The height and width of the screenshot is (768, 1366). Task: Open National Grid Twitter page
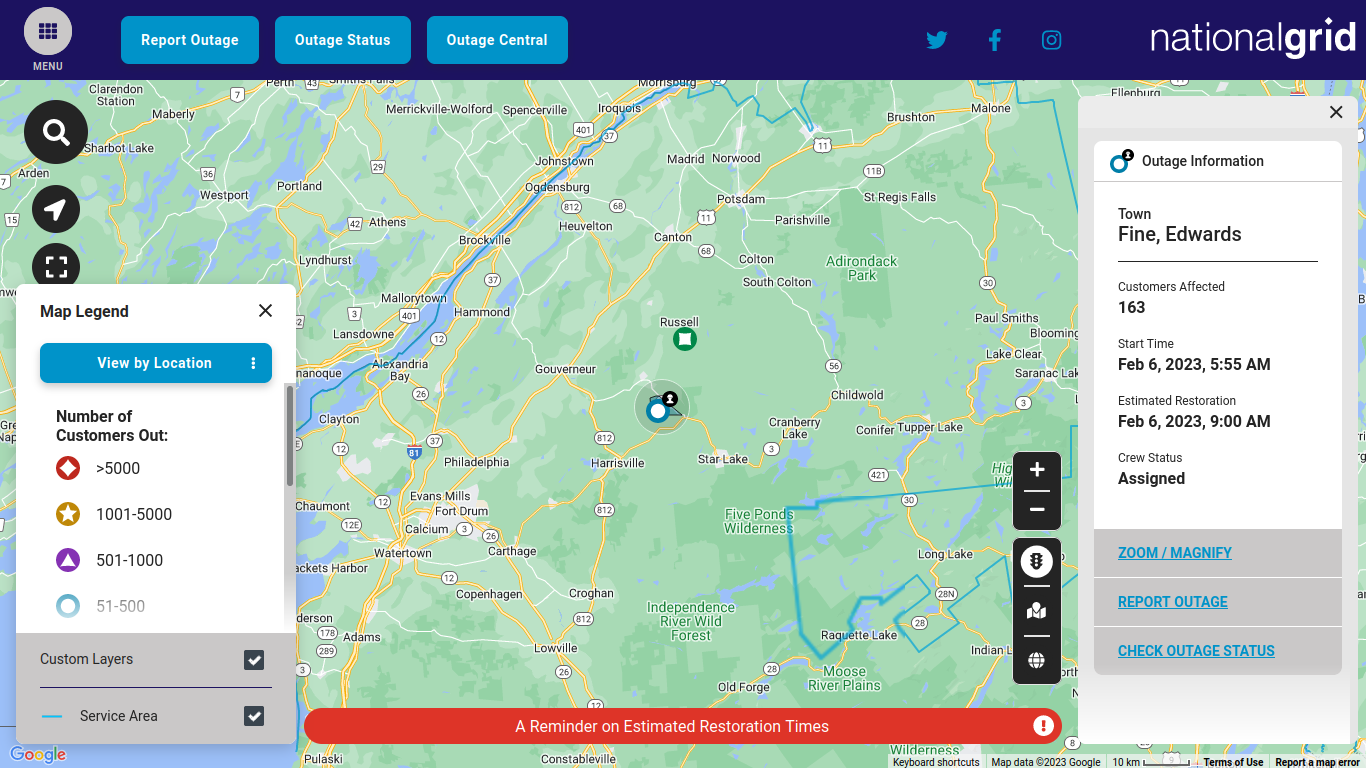pos(936,40)
